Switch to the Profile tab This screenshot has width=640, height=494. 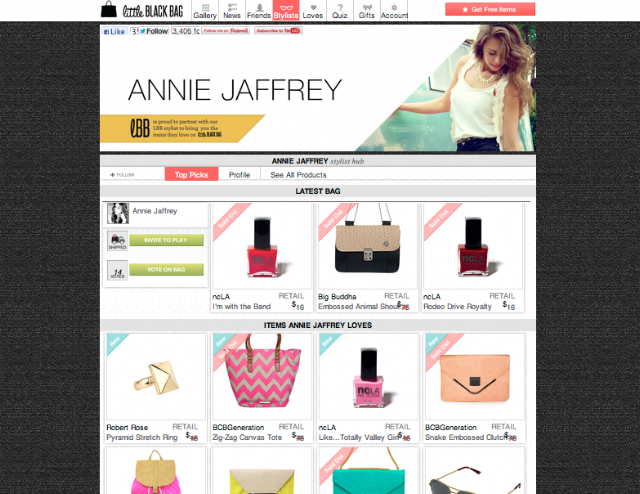[239, 174]
